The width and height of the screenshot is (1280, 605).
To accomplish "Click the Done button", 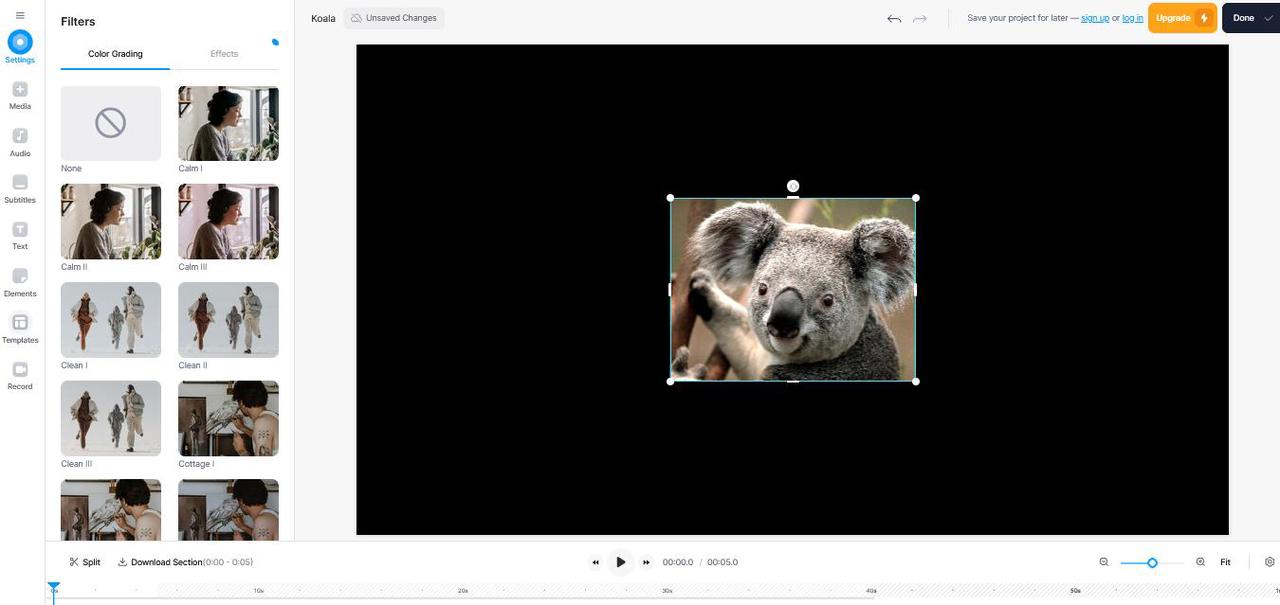I will tap(1251, 18).
